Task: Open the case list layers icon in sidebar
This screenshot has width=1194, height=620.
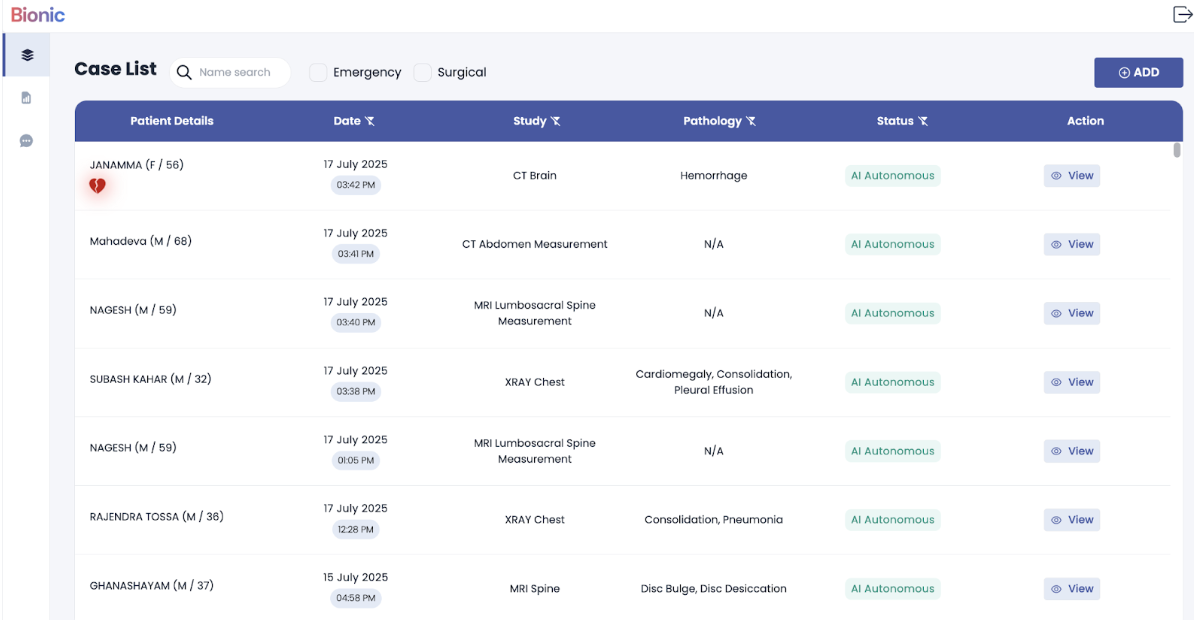Action: pyautogui.click(x=27, y=55)
